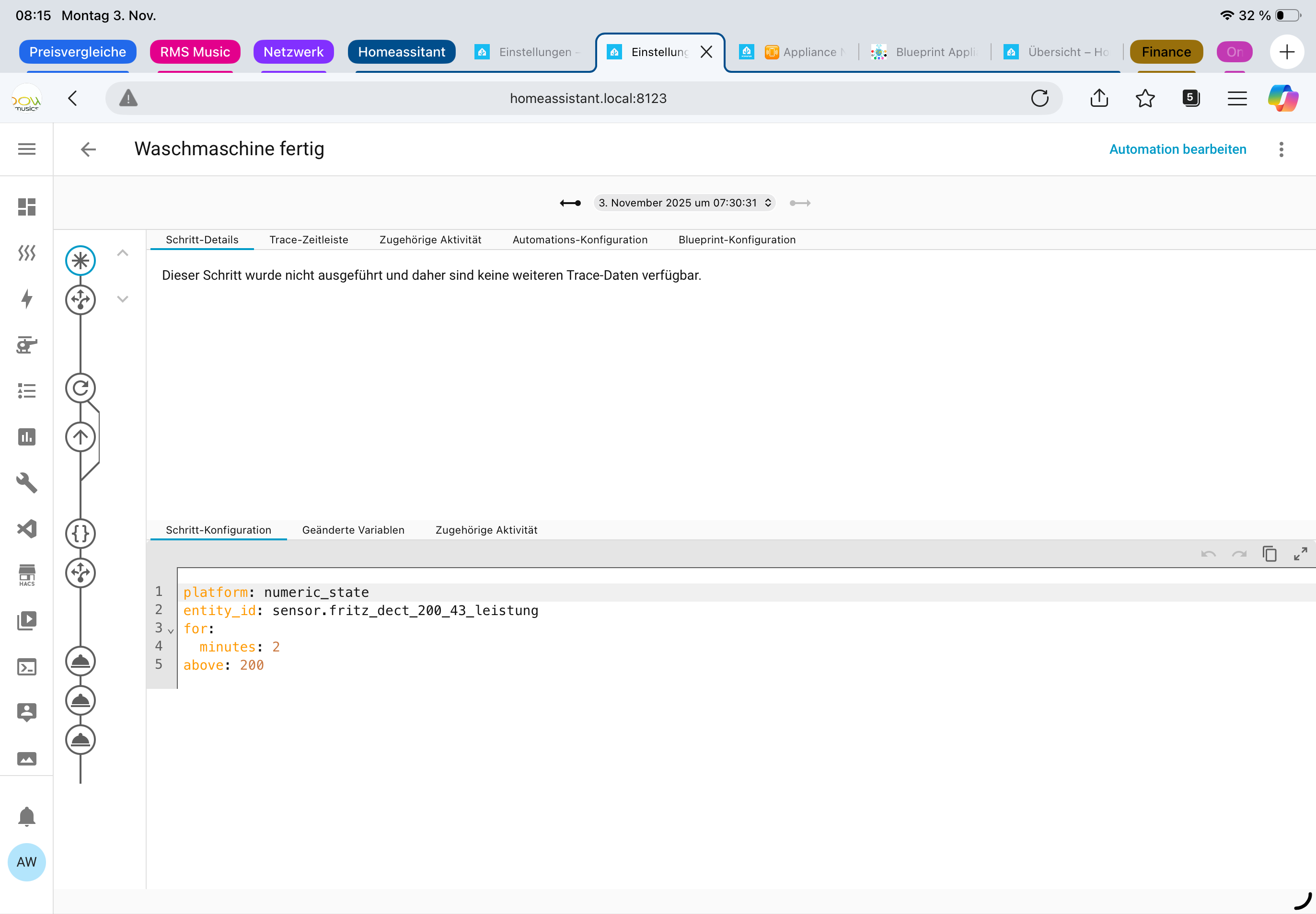This screenshot has width=1316, height=914.
Task: Open the three-dot overflow menu
Action: (x=1281, y=149)
